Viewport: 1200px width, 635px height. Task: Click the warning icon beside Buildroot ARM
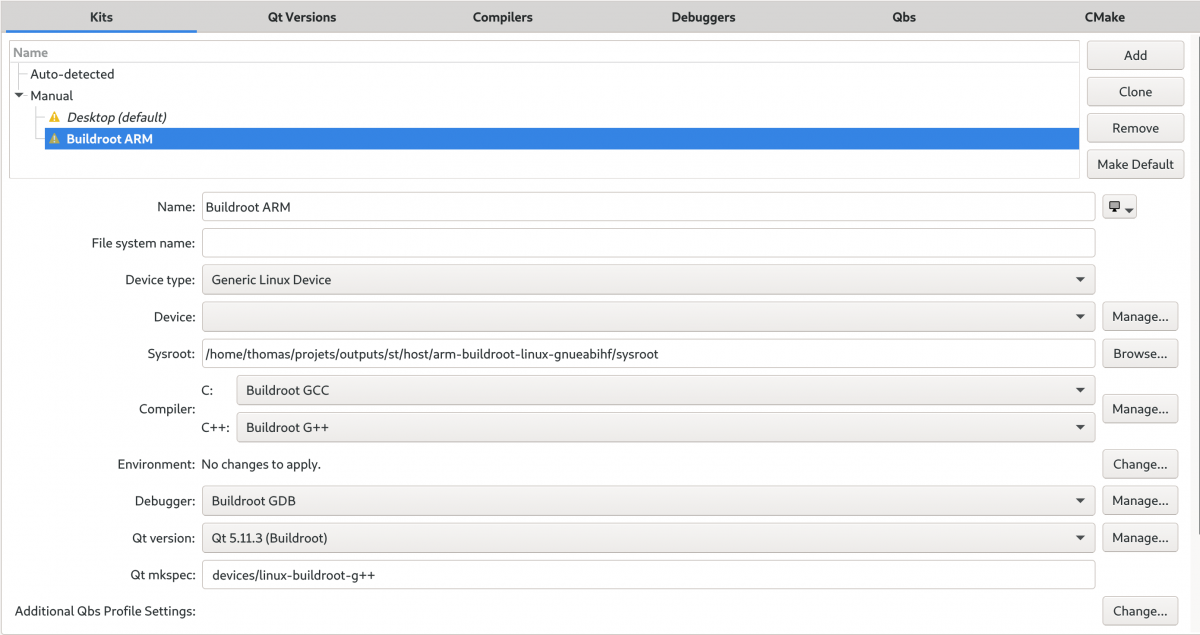[x=55, y=139]
